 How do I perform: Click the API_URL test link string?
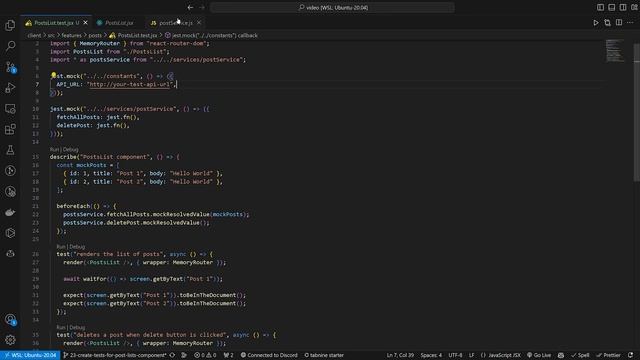129,84
